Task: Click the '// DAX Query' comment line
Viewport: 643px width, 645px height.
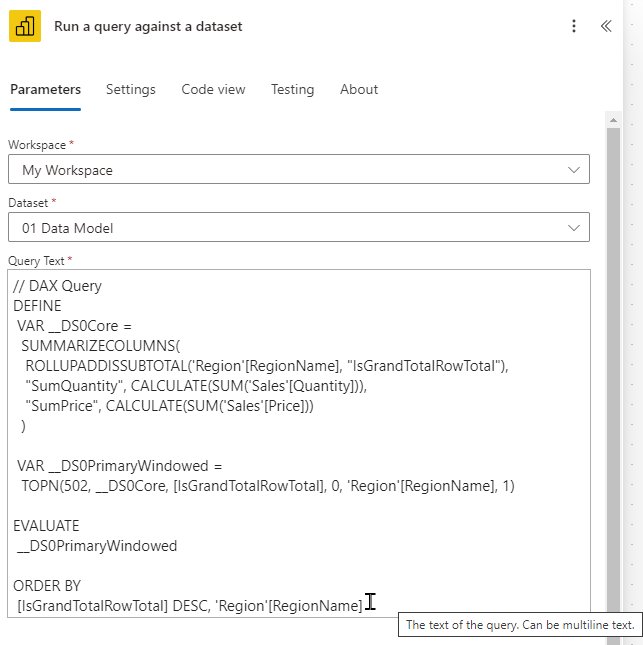Action: [58, 286]
